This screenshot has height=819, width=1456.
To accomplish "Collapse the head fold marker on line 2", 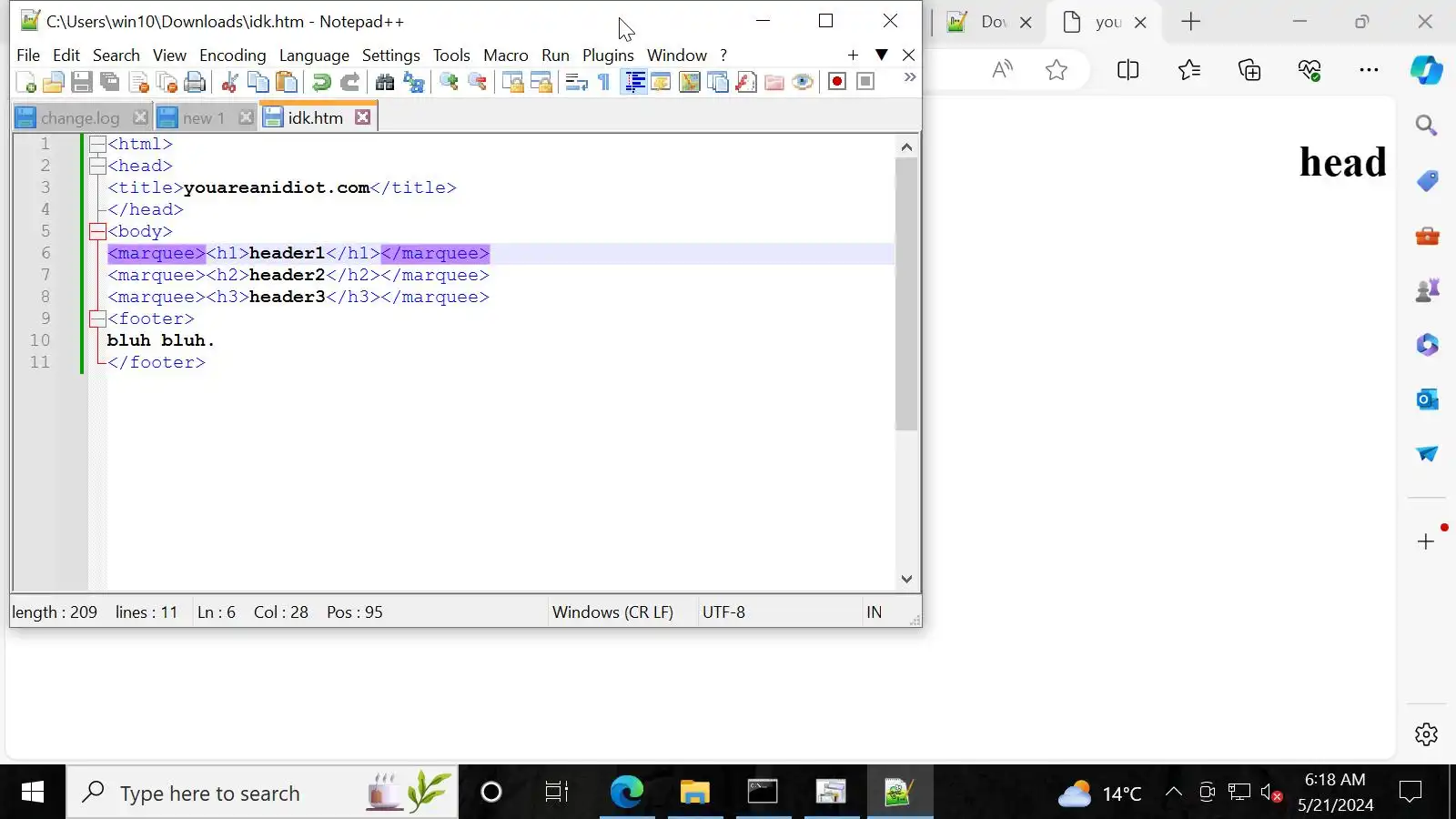I will coord(97,166).
